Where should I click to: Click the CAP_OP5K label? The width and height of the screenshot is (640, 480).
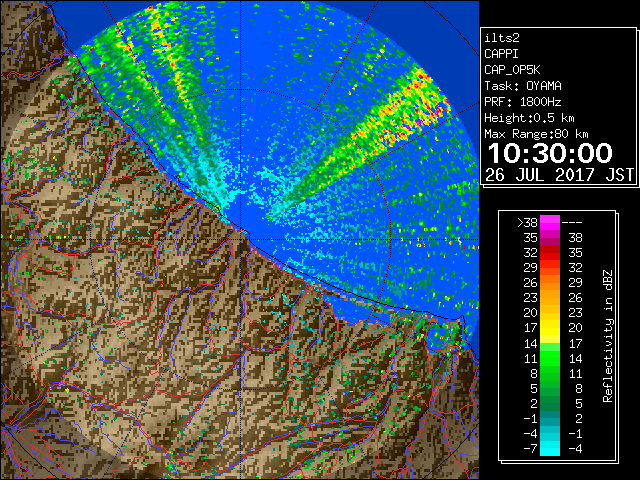tap(512, 70)
